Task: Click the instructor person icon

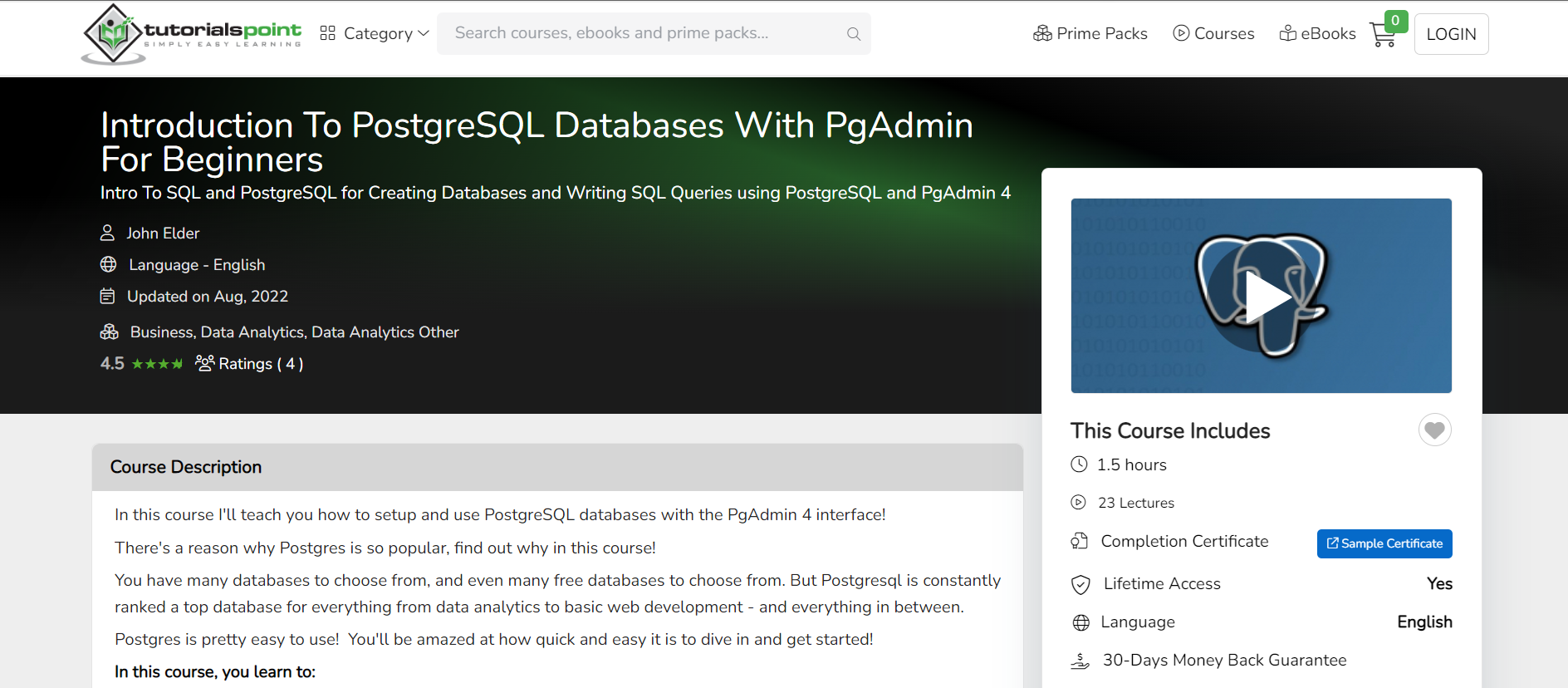Action: coord(107,233)
